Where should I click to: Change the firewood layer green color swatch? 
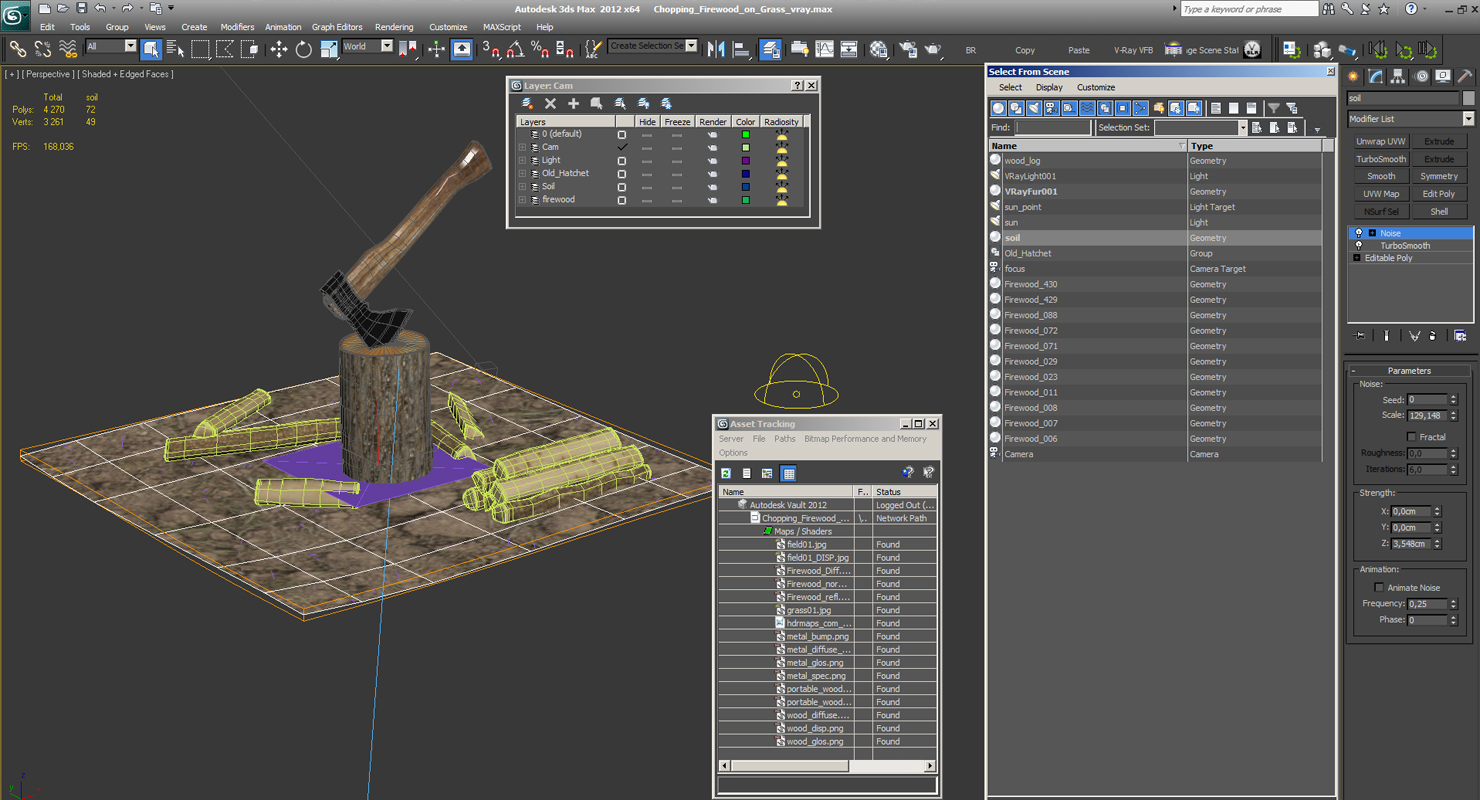pos(745,199)
